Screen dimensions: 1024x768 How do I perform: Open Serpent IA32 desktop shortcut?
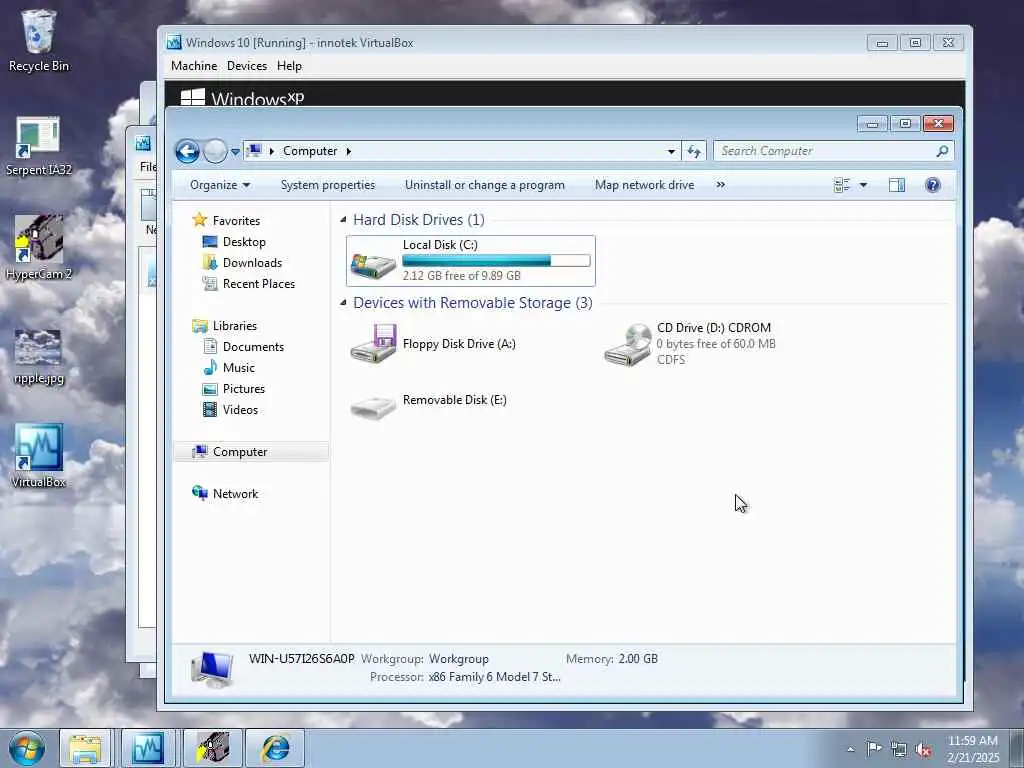pyautogui.click(x=39, y=146)
